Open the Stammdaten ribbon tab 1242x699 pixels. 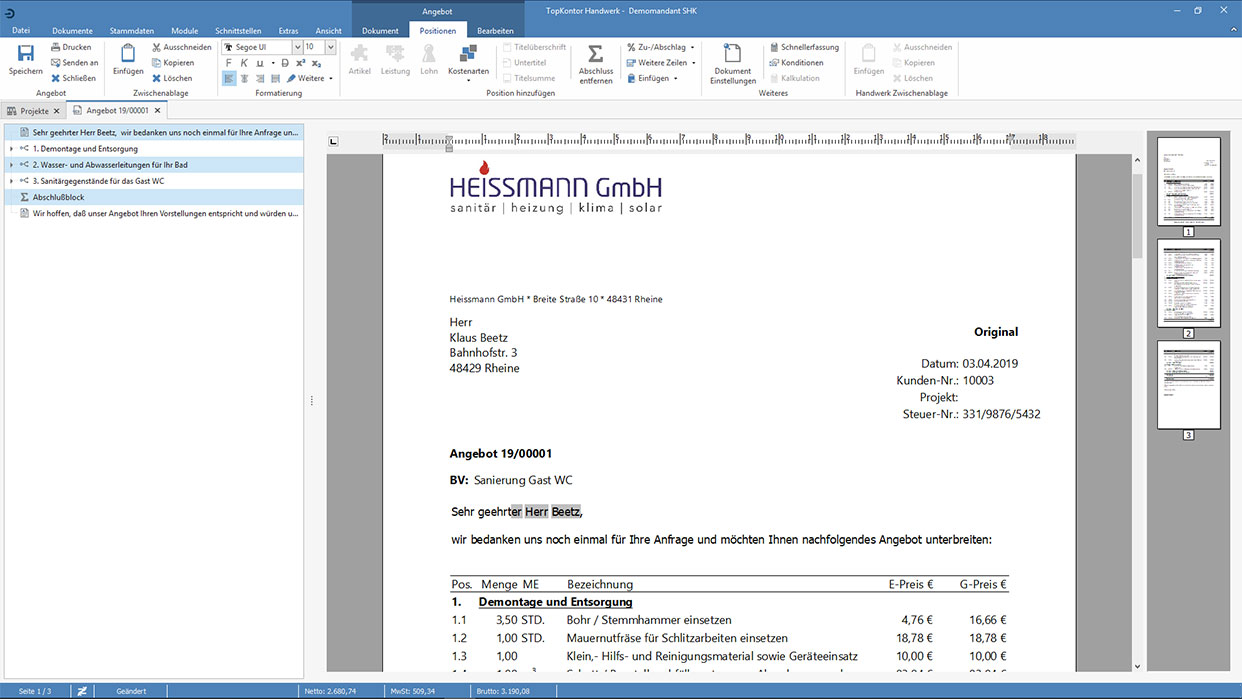click(x=131, y=31)
